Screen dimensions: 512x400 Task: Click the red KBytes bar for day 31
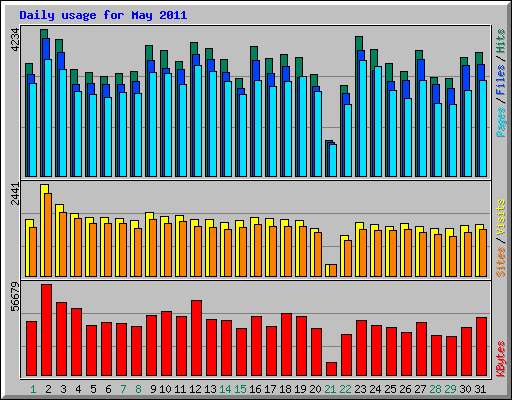pyautogui.click(x=481, y=347)
